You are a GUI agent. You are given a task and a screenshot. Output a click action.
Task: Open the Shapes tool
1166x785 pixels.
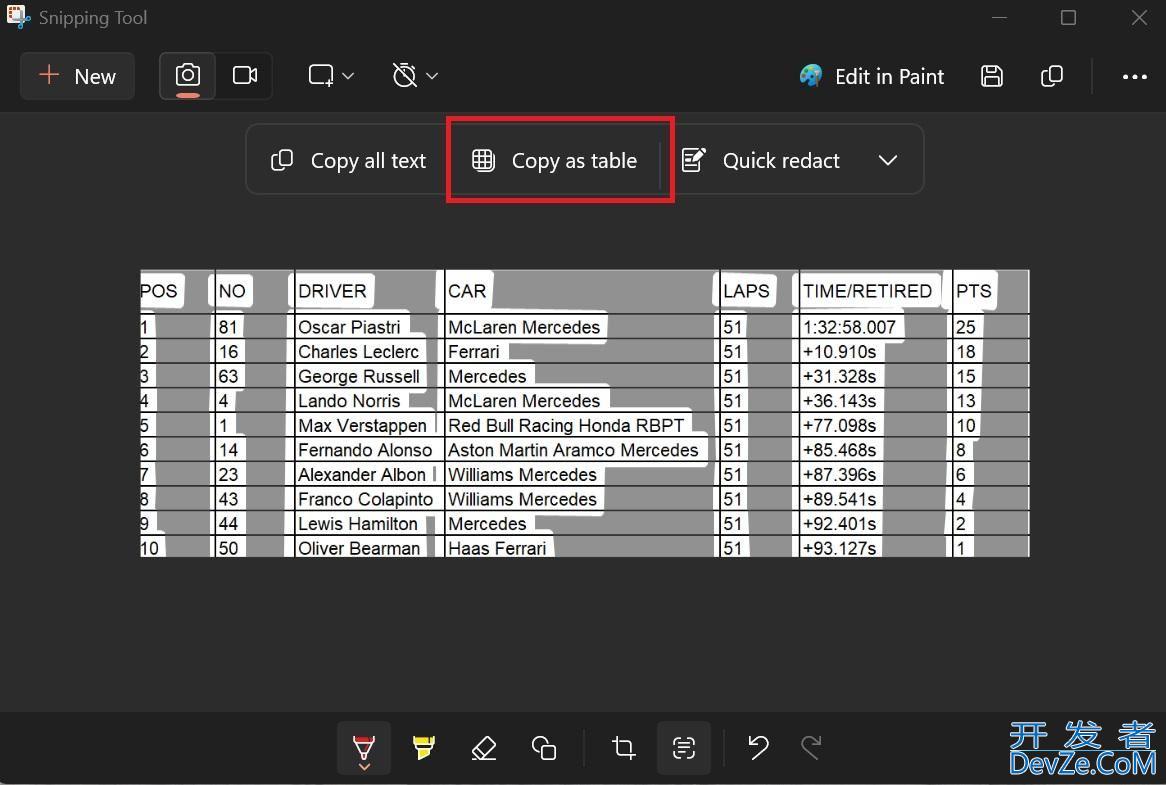tap(544, 748)
